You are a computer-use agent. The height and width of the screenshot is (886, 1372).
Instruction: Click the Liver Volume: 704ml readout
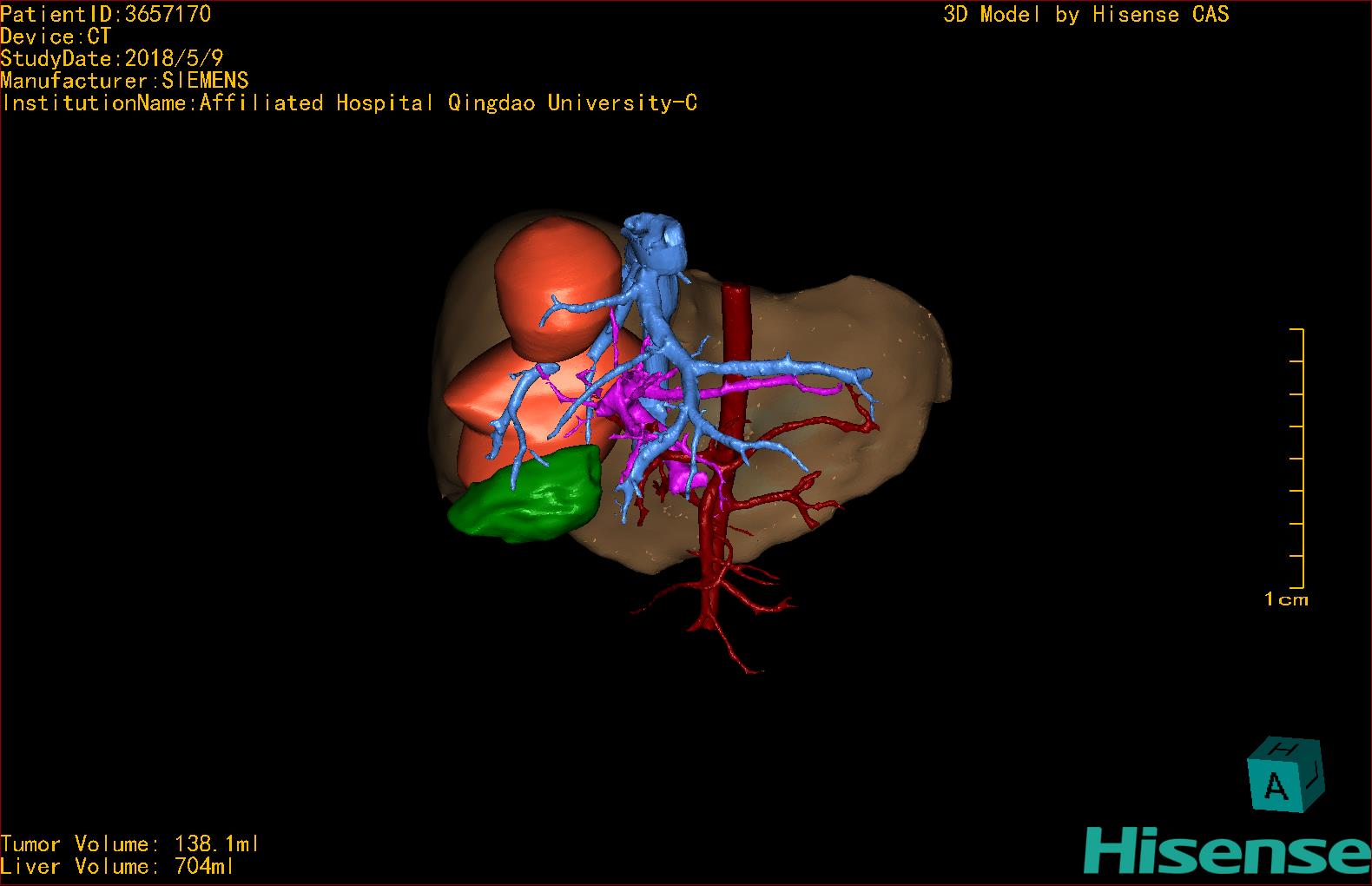[x=117, y=866]
